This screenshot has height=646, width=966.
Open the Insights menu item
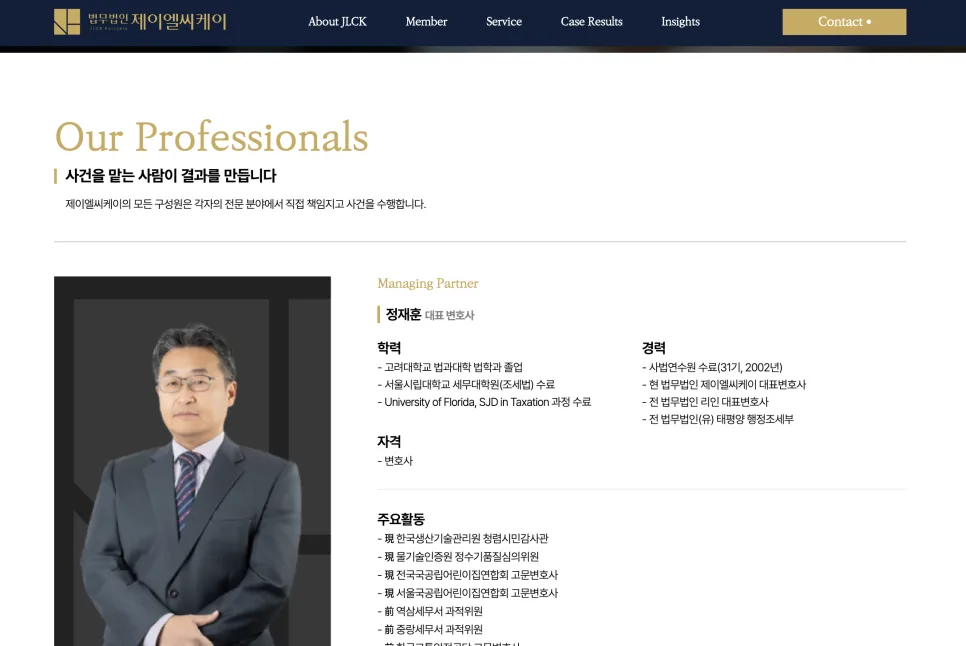[680, 22]
